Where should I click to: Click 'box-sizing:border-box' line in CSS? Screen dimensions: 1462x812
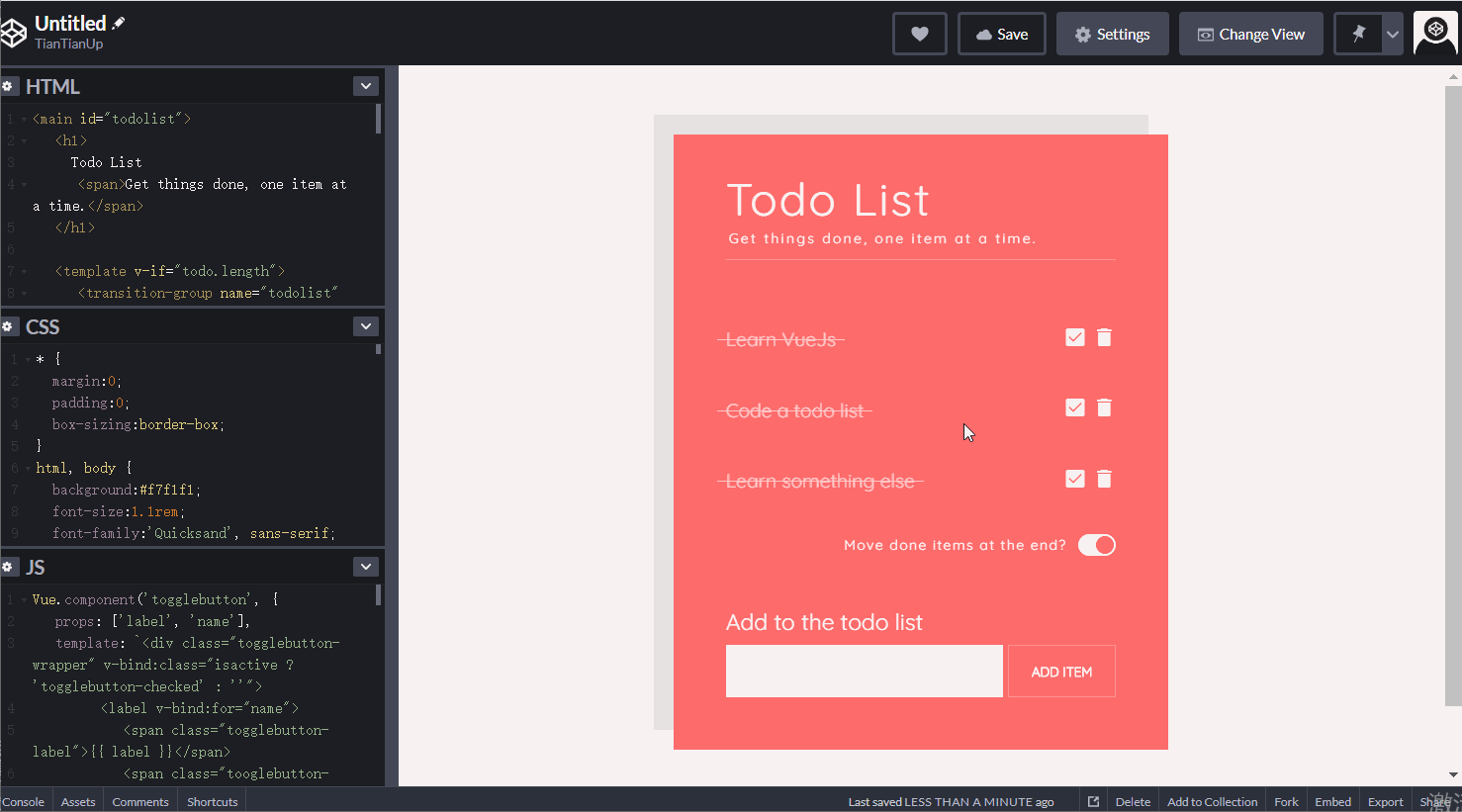coord(138,424)
